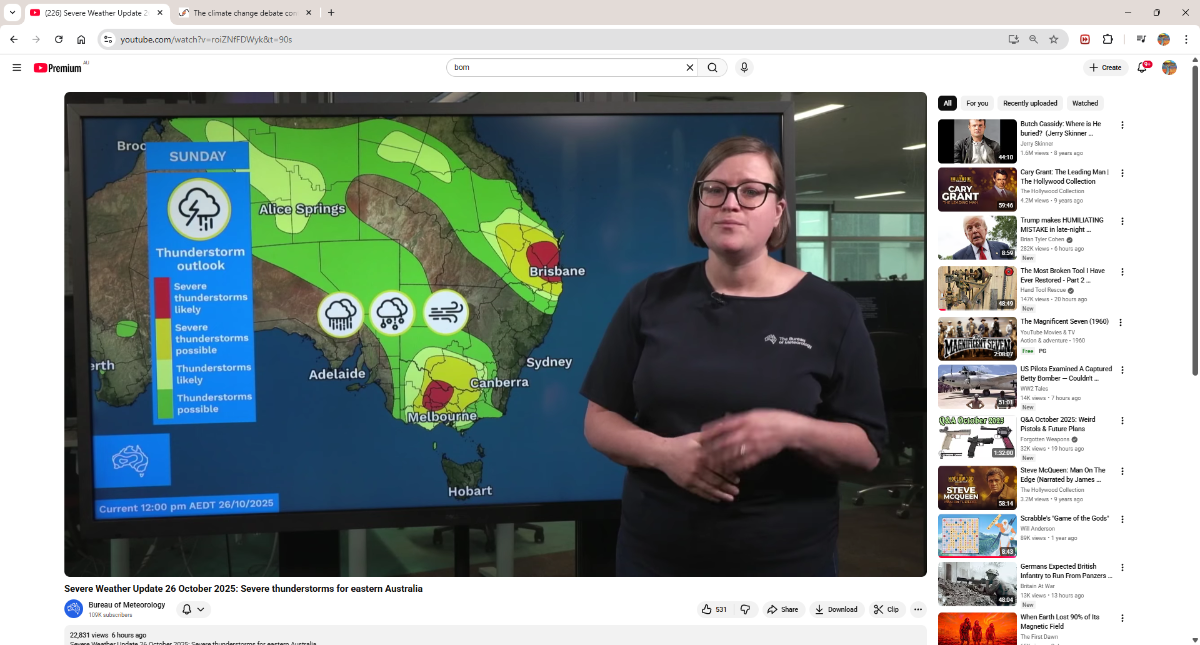1200x645 pixels.
Task: Like the video with thumbs up
Action: pos(714,609)
